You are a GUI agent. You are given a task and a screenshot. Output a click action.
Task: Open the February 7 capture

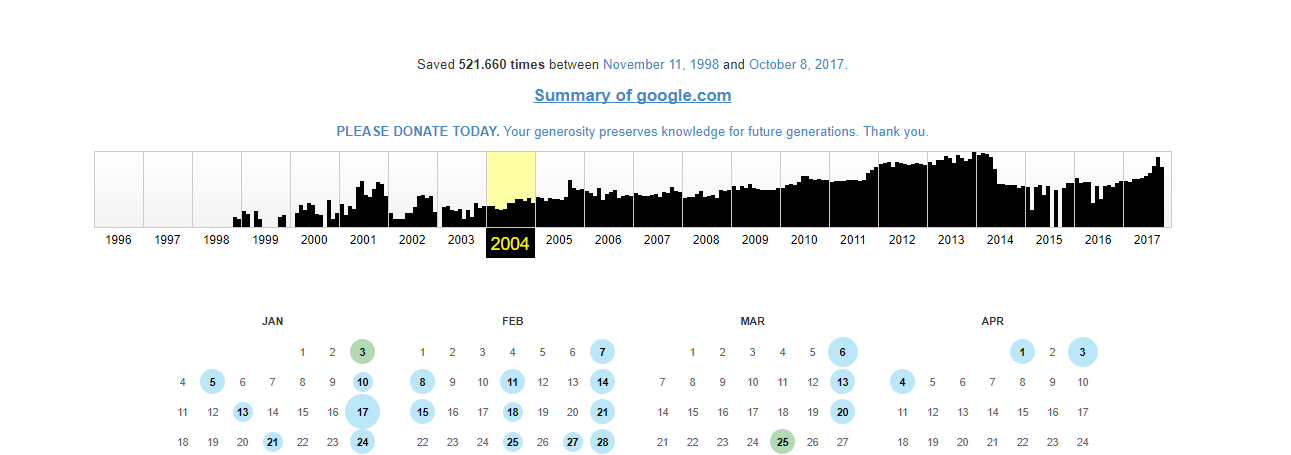point(602,352)
